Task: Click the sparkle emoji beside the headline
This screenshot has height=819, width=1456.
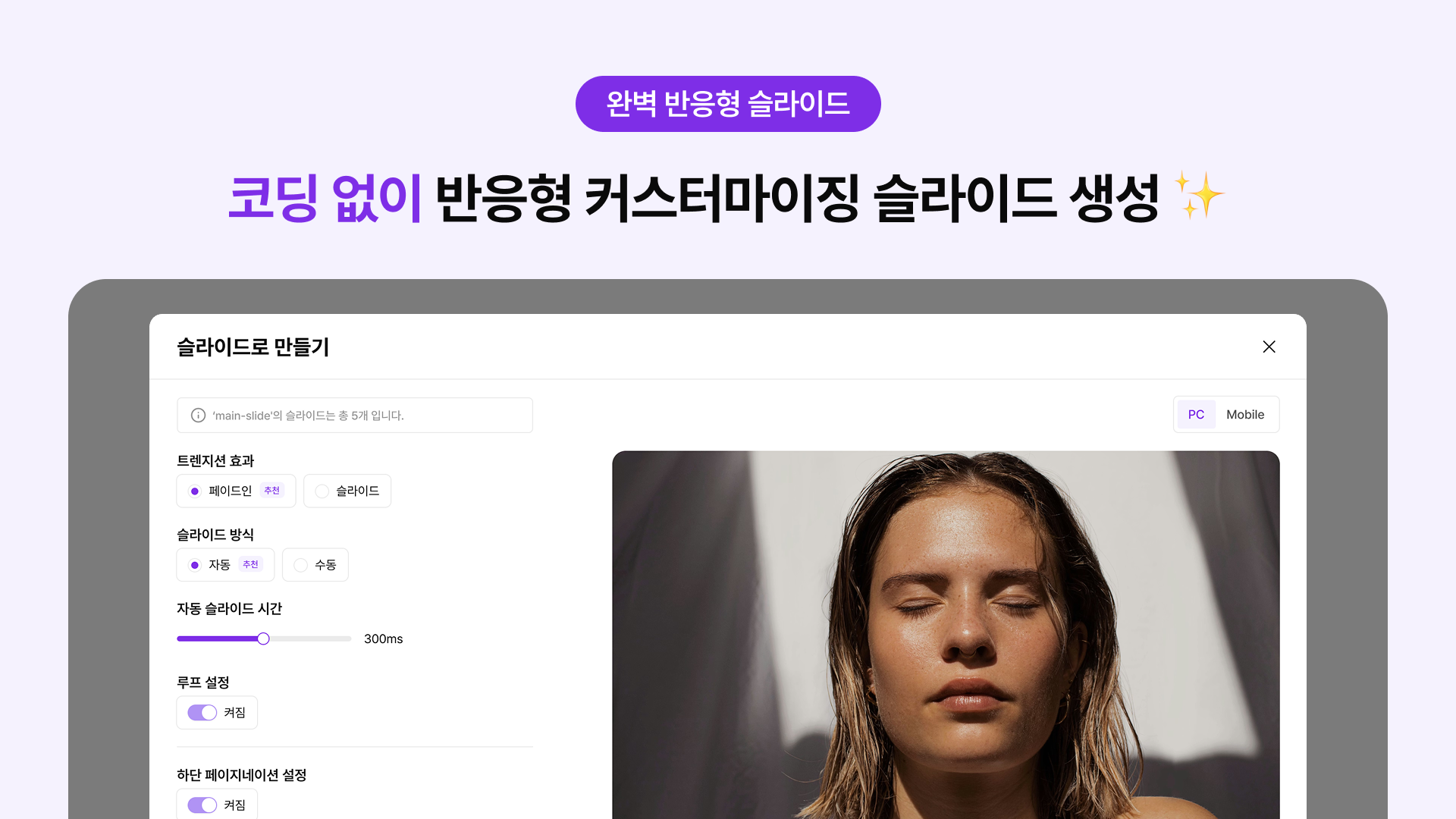Action: (1199, 195)
